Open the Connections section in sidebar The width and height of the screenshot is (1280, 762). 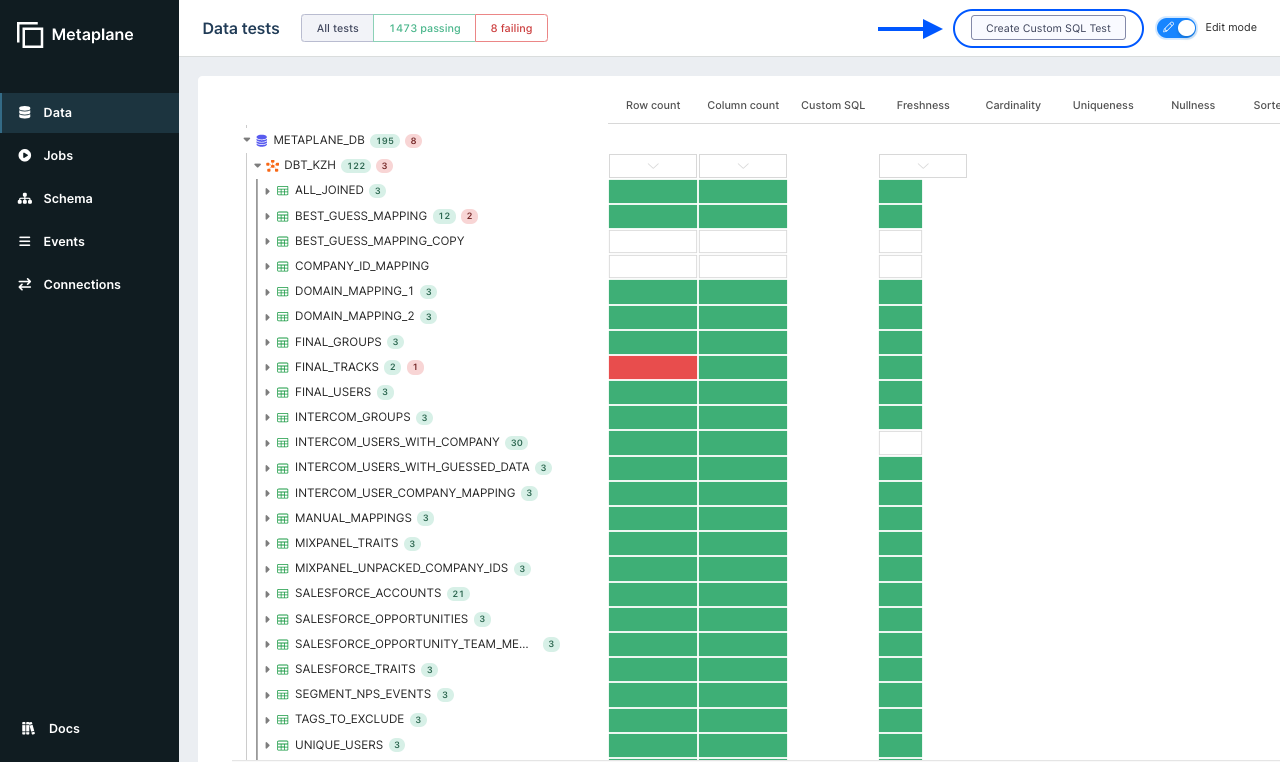pos(89,285)
